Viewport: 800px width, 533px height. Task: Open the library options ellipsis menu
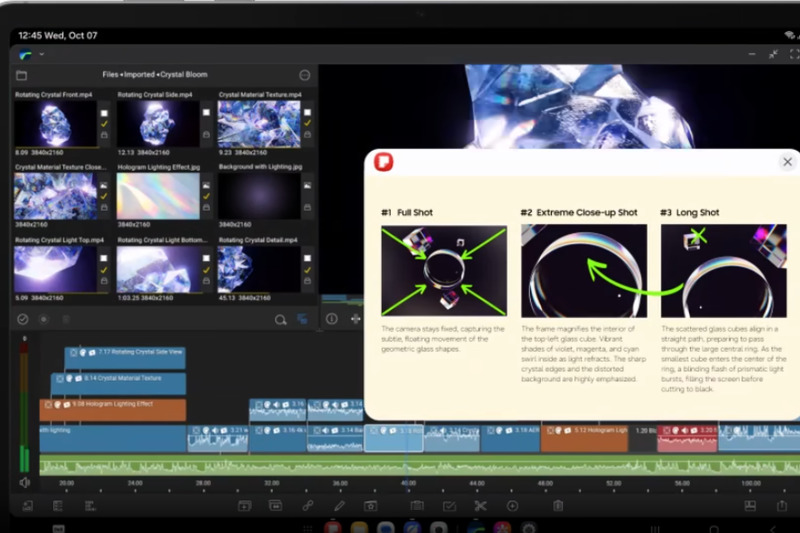(305, 75)
